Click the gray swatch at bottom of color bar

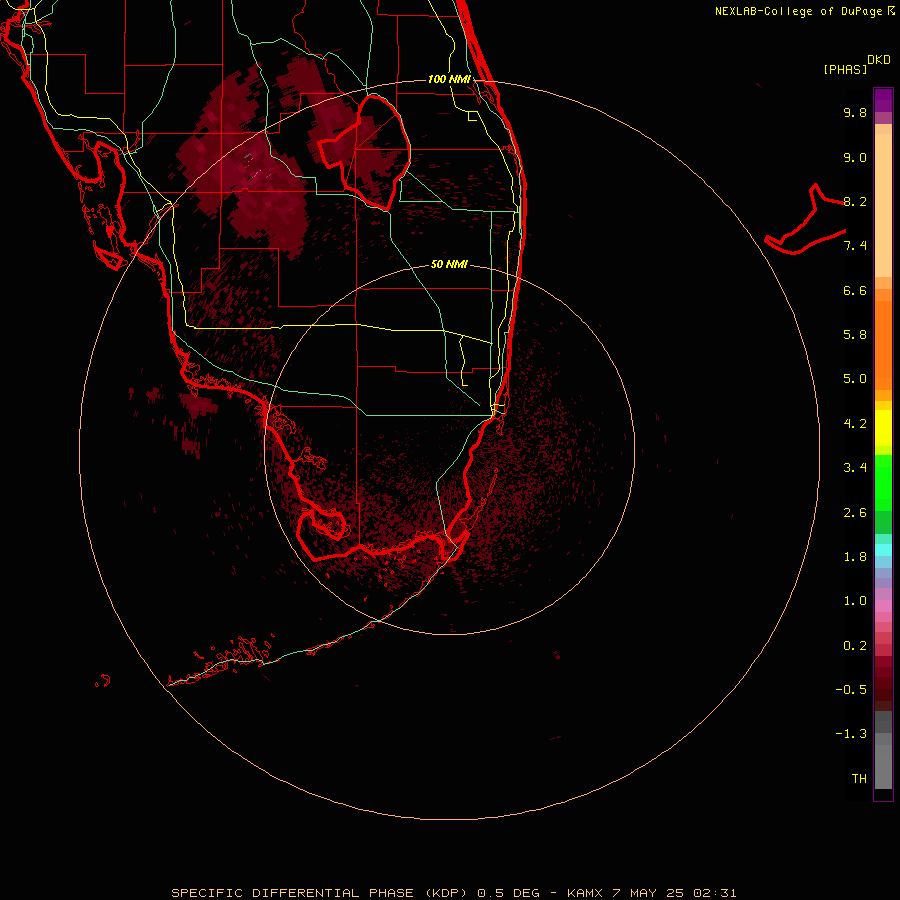click(x=883, y=766)
